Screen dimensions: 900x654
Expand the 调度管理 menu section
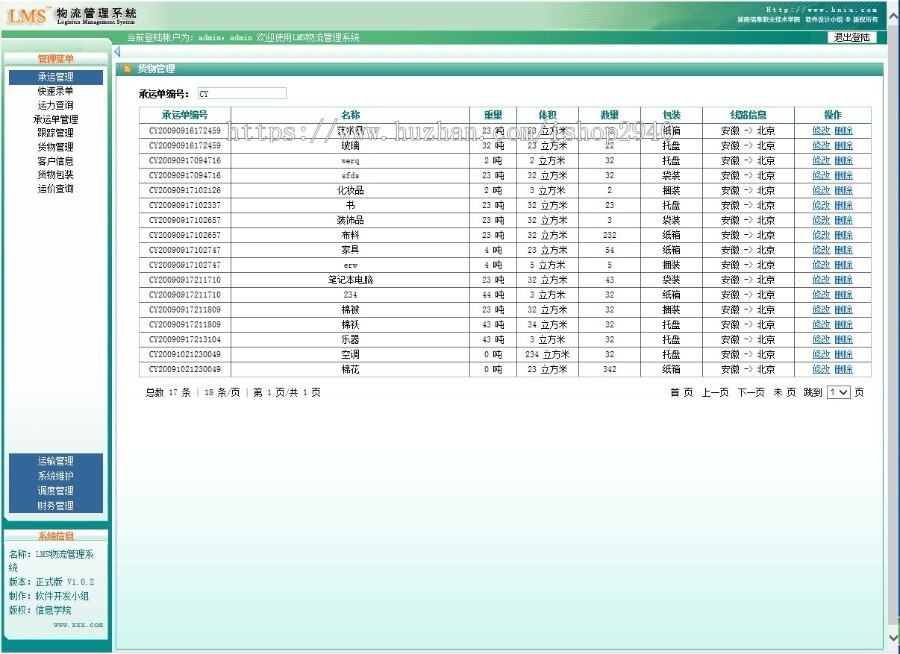[x=56, y=491]
